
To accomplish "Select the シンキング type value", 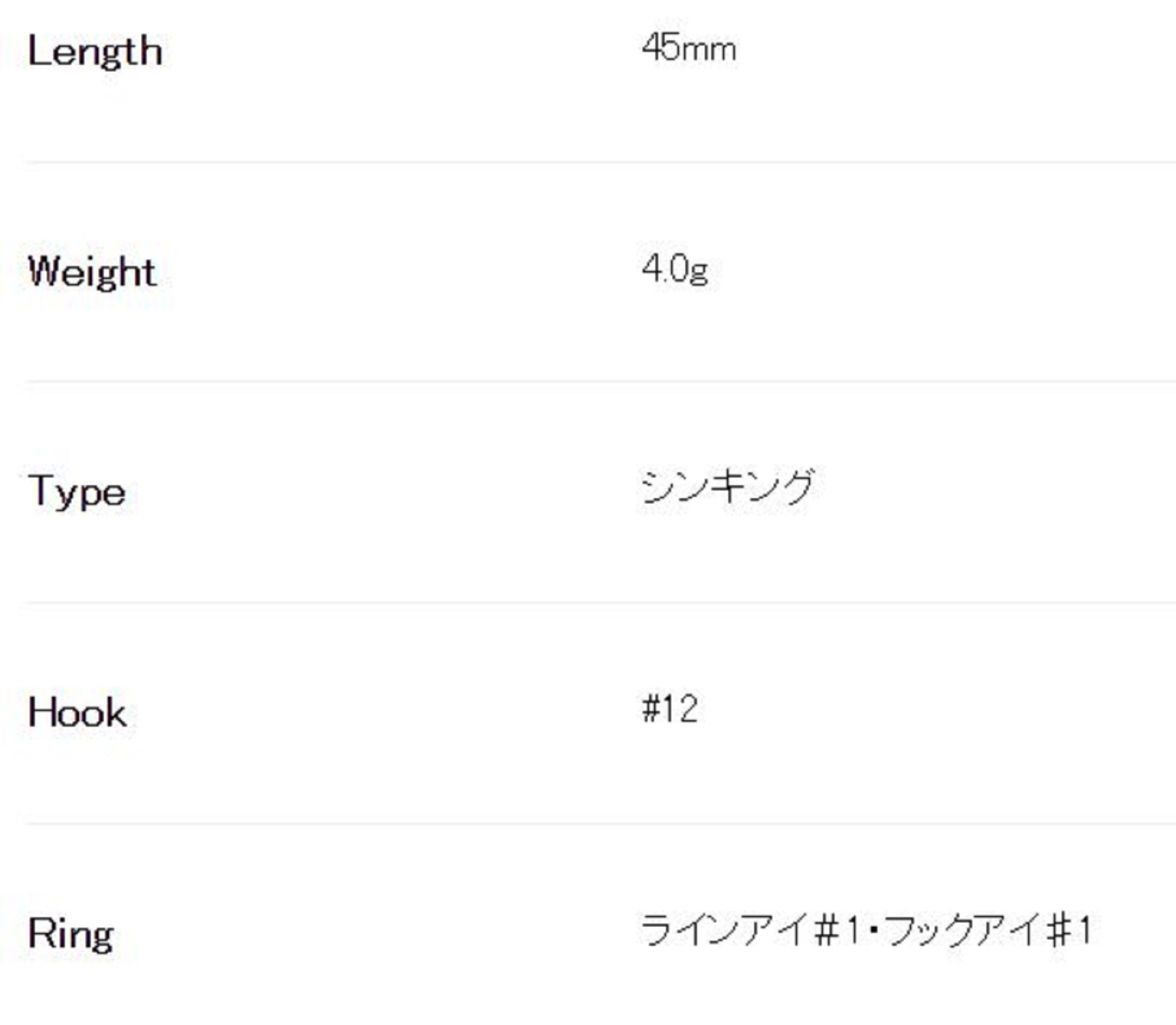I will point(727,487).
